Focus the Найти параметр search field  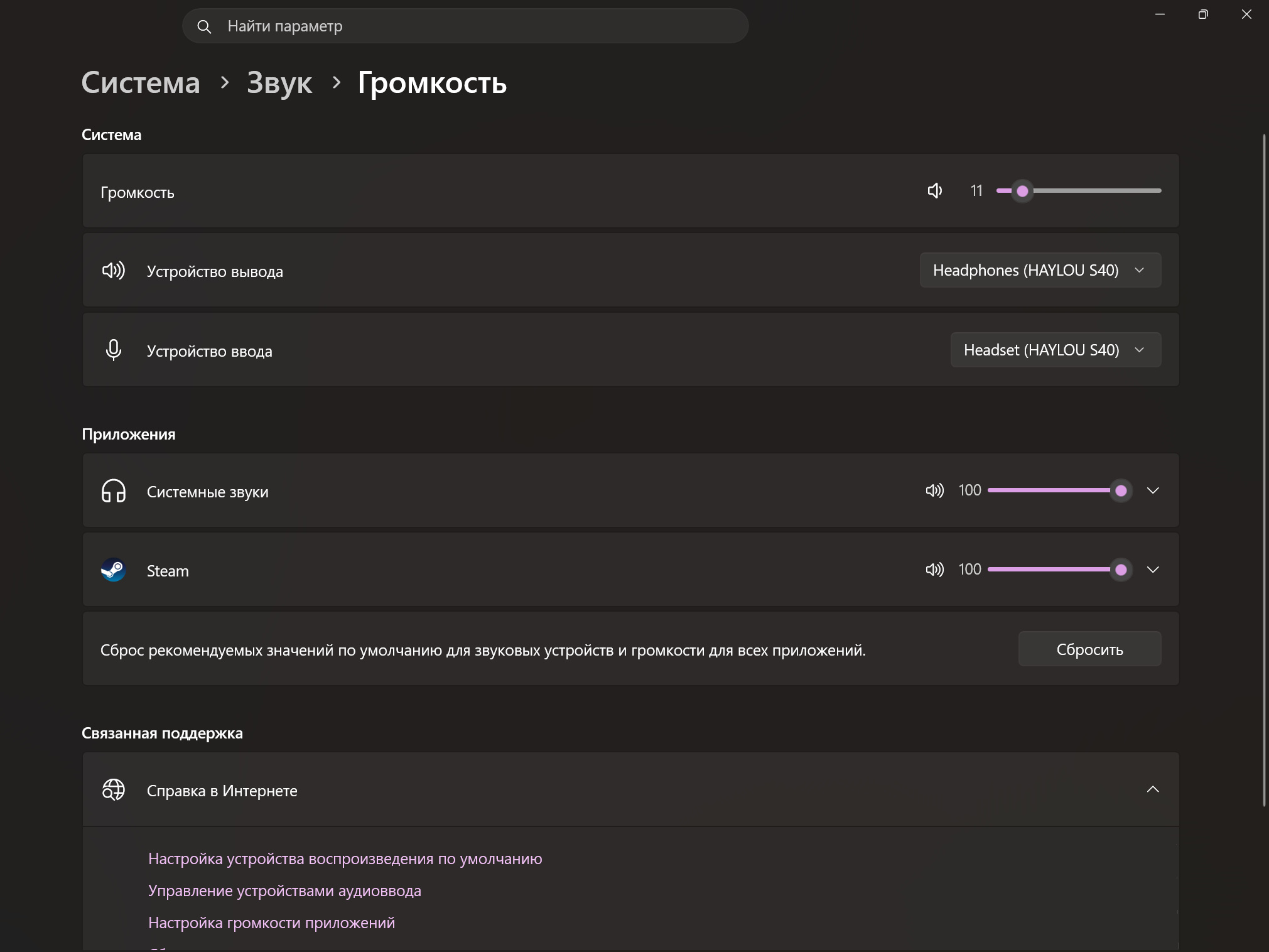[x=465, y=26]
